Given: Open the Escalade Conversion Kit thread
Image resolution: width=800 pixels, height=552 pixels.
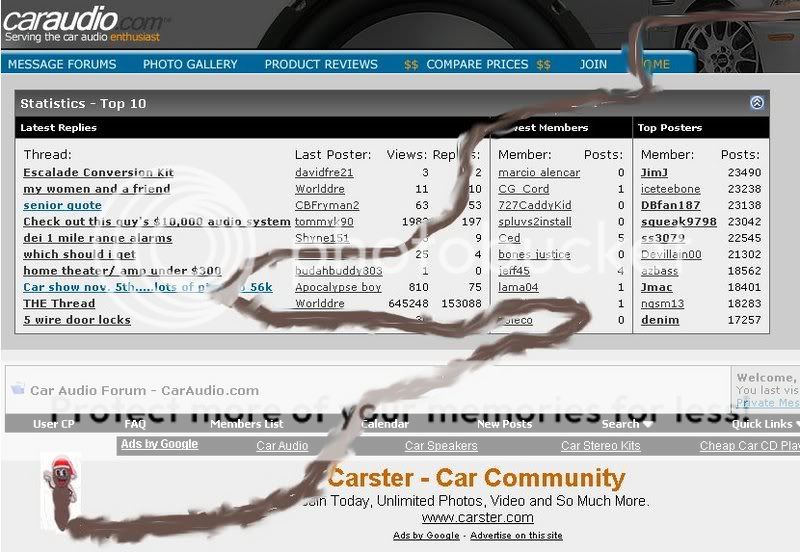Looking at the screenshot, I should coord(98,172).
